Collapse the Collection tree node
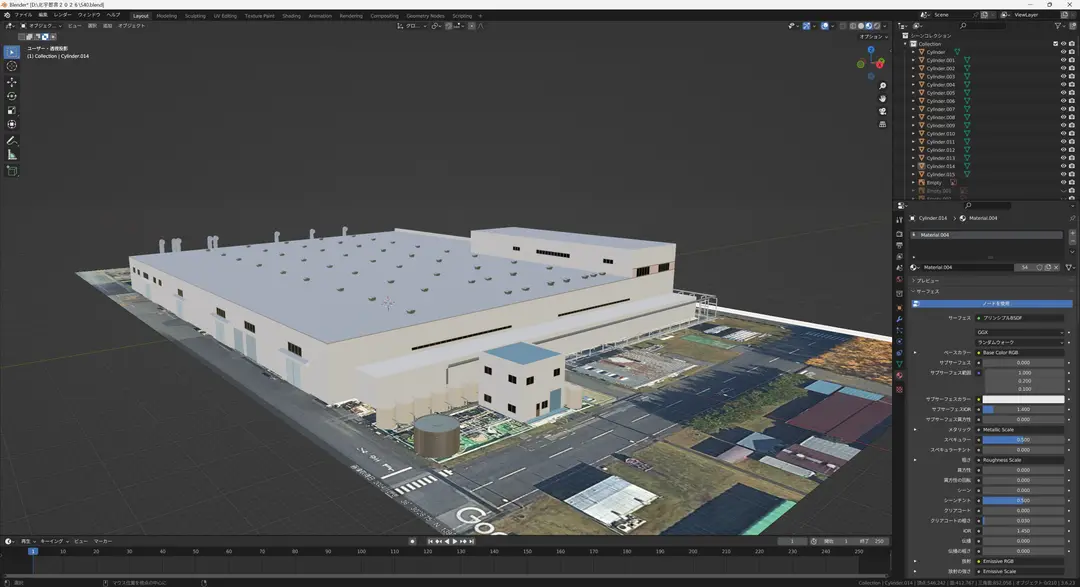The width and height of the screenshot is (1080, 587). pos(906,43)
